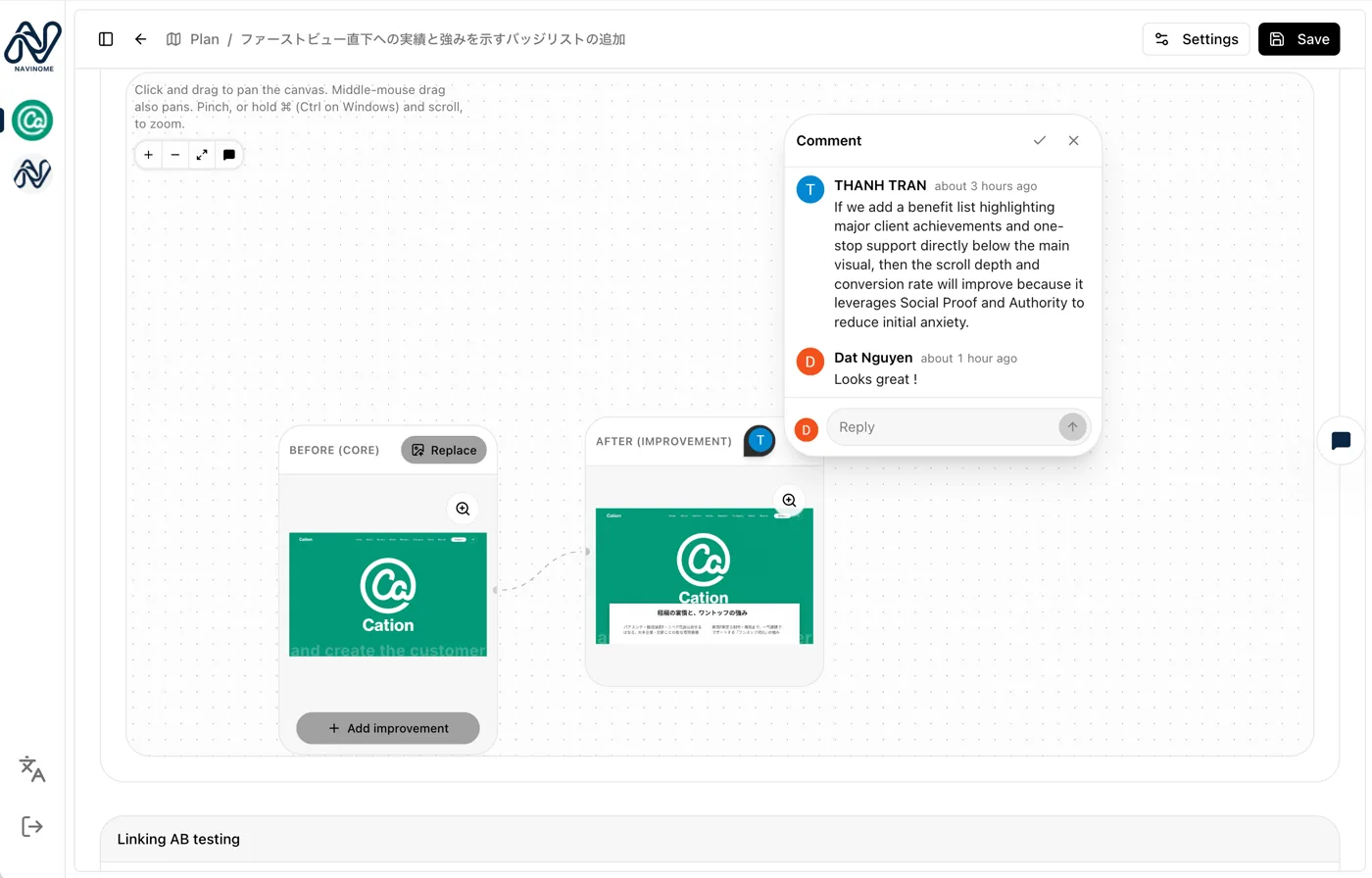Click the logout icon in sidebar
This screenshot has height=878, width=1372.
tap(32, 827)
